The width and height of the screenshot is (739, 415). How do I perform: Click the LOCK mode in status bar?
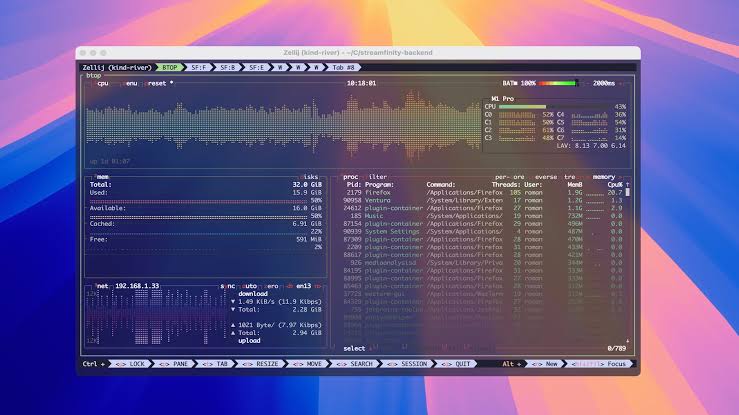[130, 364]
